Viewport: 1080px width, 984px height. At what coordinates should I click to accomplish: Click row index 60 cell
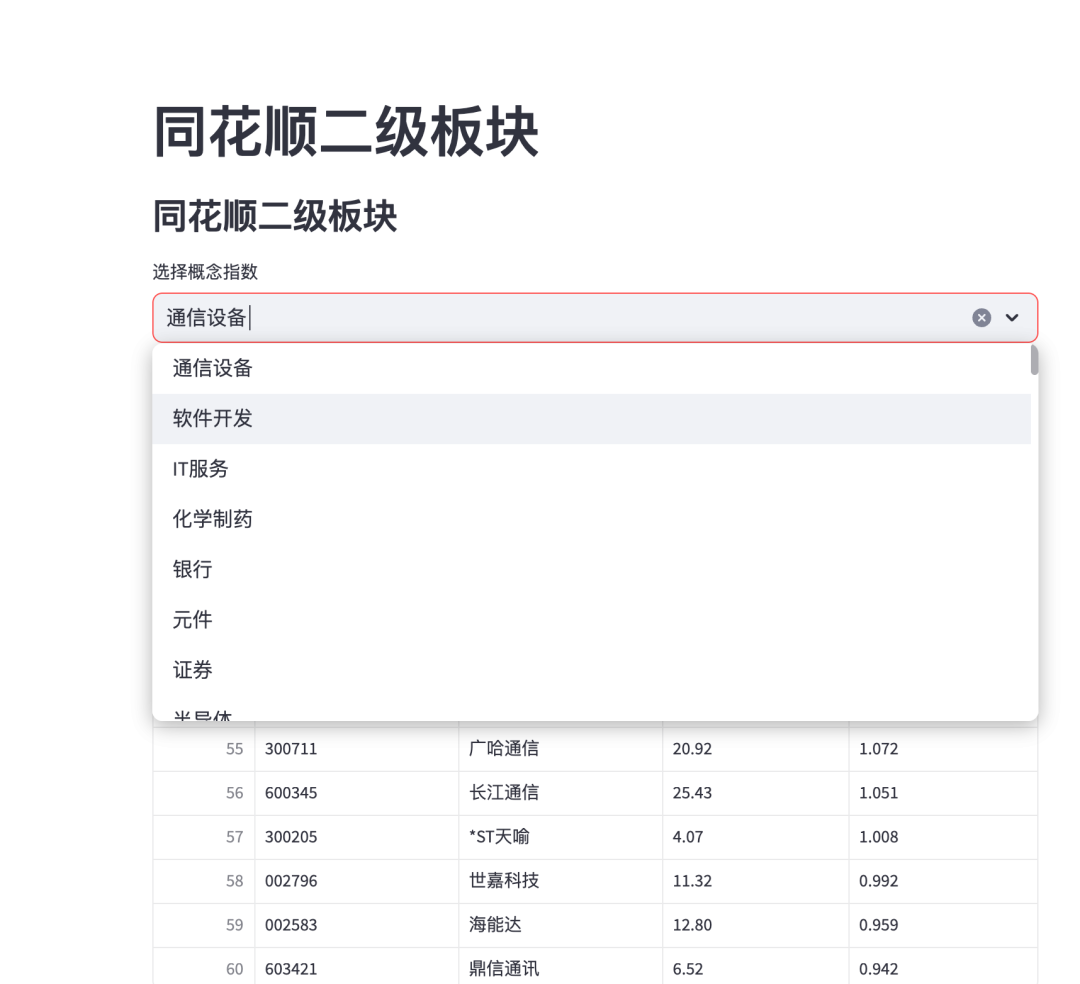coord(204,966)
